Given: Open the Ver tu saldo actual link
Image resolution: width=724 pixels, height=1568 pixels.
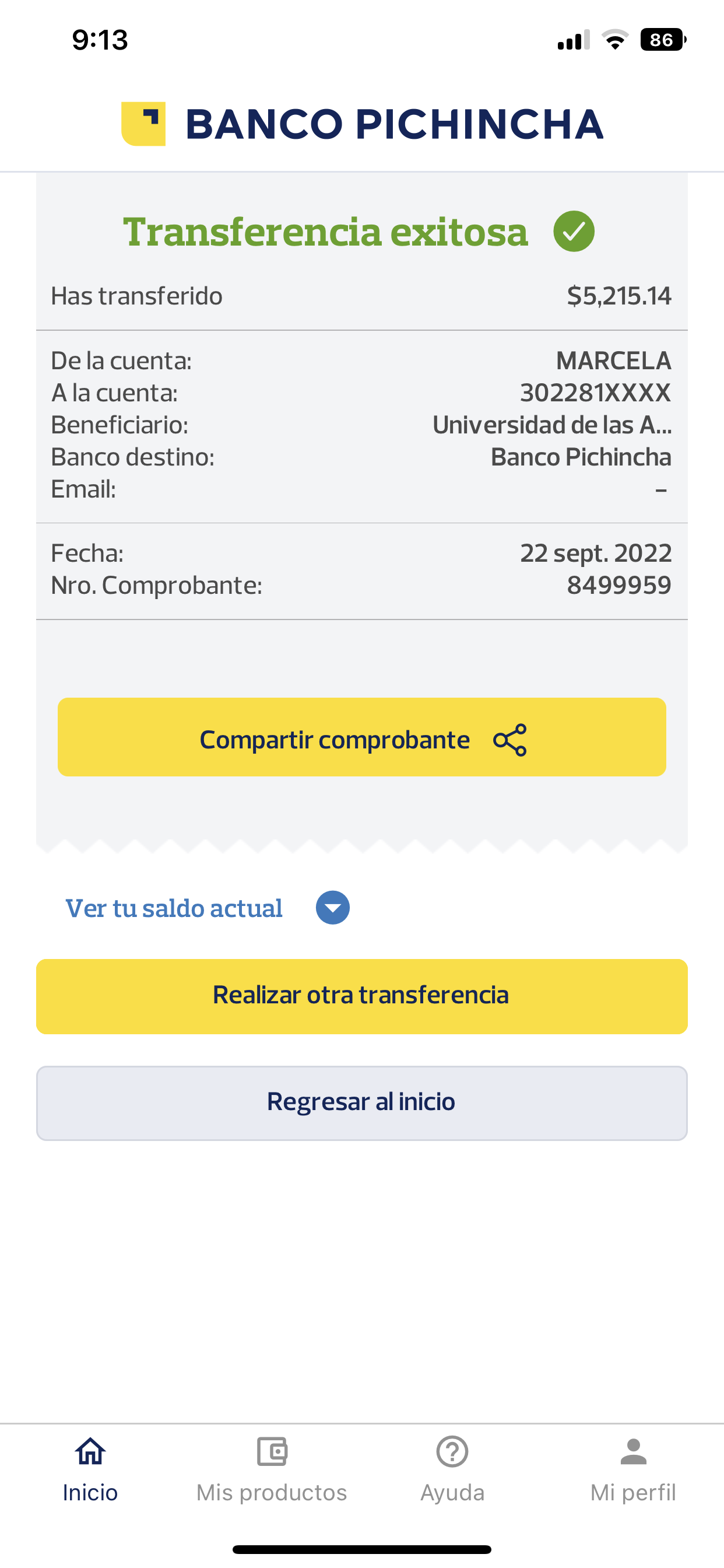Looking at the screenshot, I should click(174, 908).
